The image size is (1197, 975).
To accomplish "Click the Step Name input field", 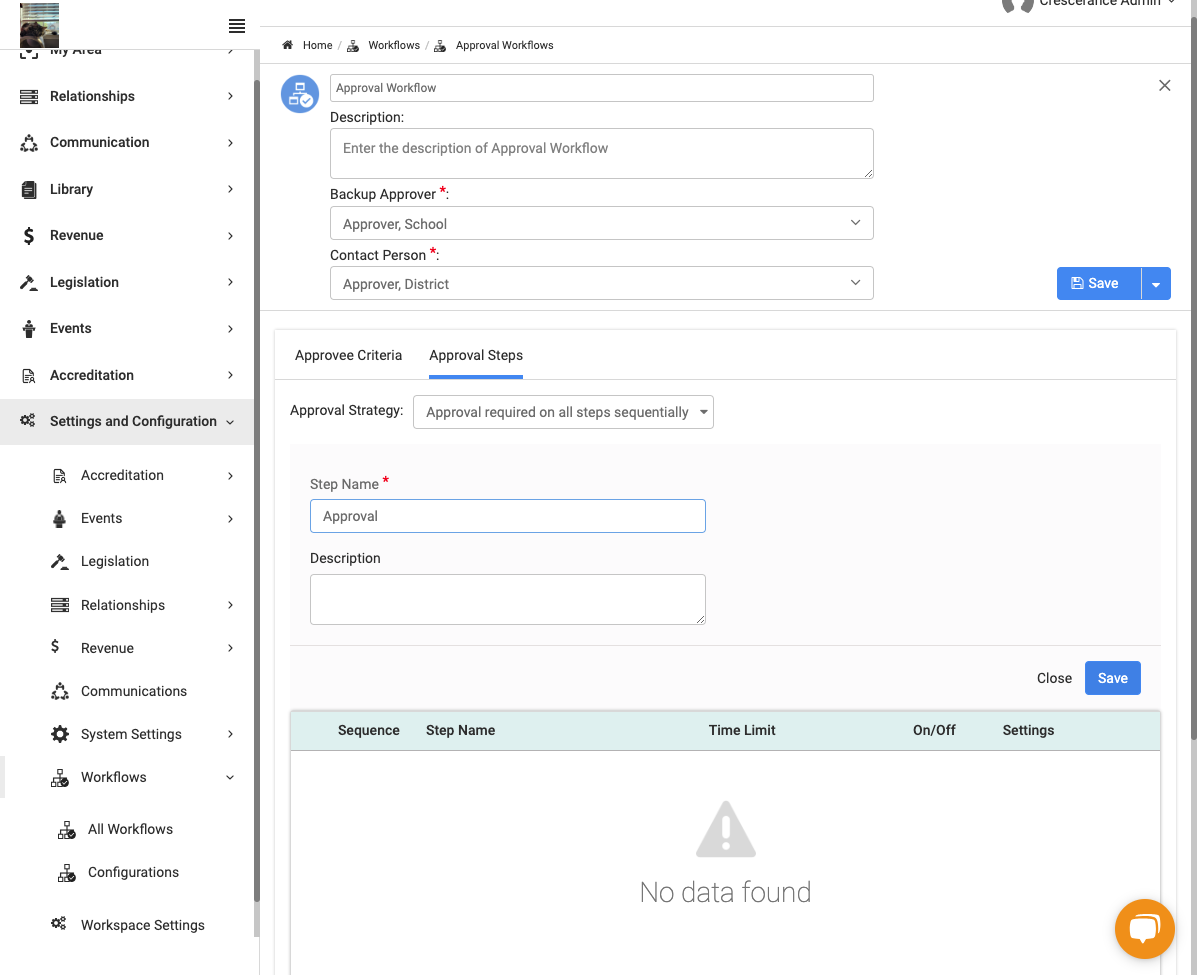I will pyautogui.click(x=508, y=516).
